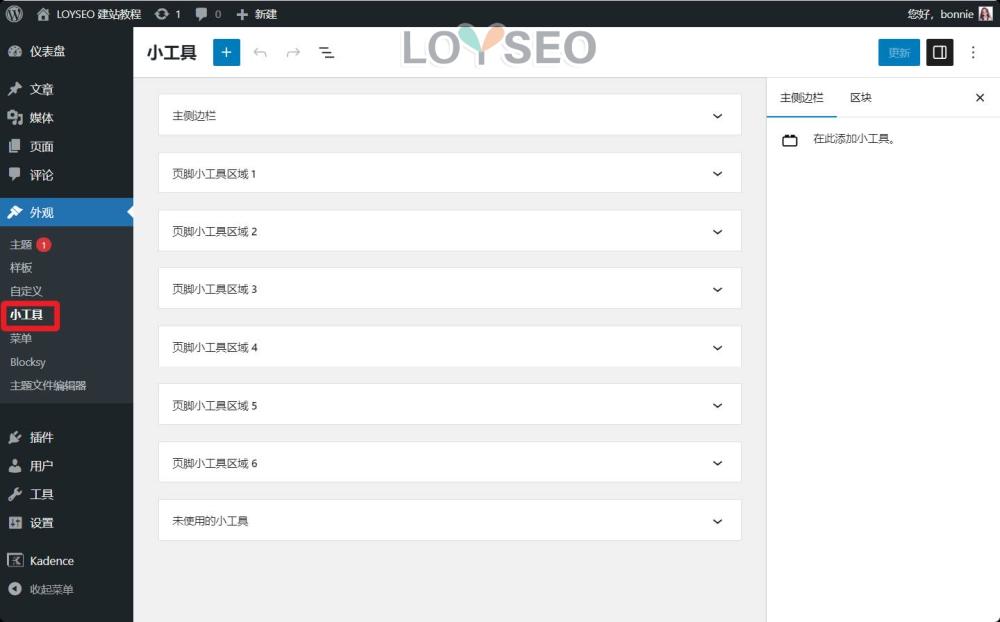
Task: Switch to the 区块 tab
Action: (862, 97)
